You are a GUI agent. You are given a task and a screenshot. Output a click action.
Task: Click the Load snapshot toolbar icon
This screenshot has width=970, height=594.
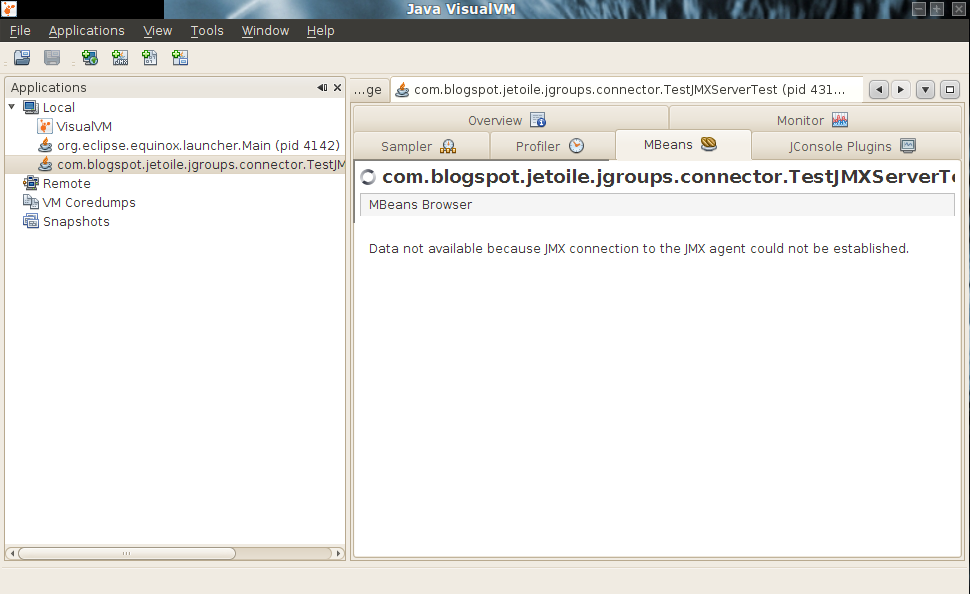[22, 58]
